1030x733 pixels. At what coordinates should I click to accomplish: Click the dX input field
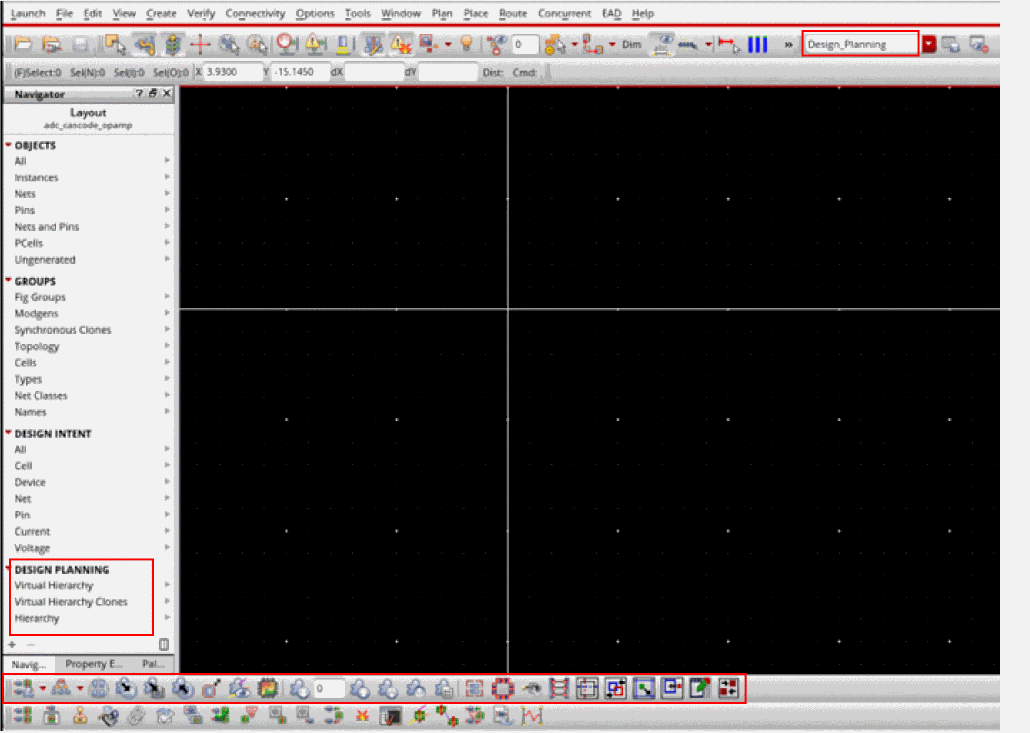(374, 72)
